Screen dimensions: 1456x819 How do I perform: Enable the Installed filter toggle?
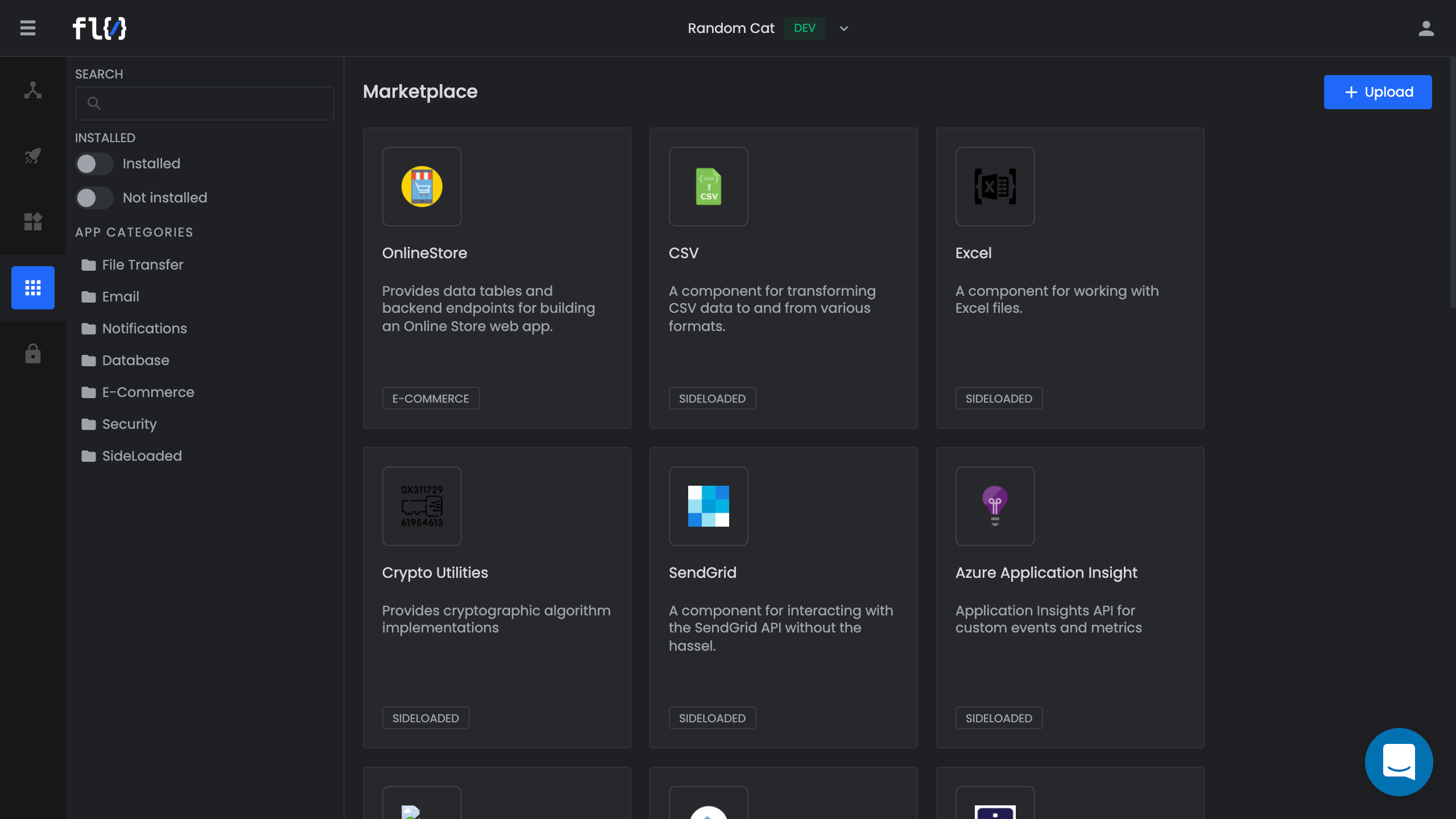(94, 164)
